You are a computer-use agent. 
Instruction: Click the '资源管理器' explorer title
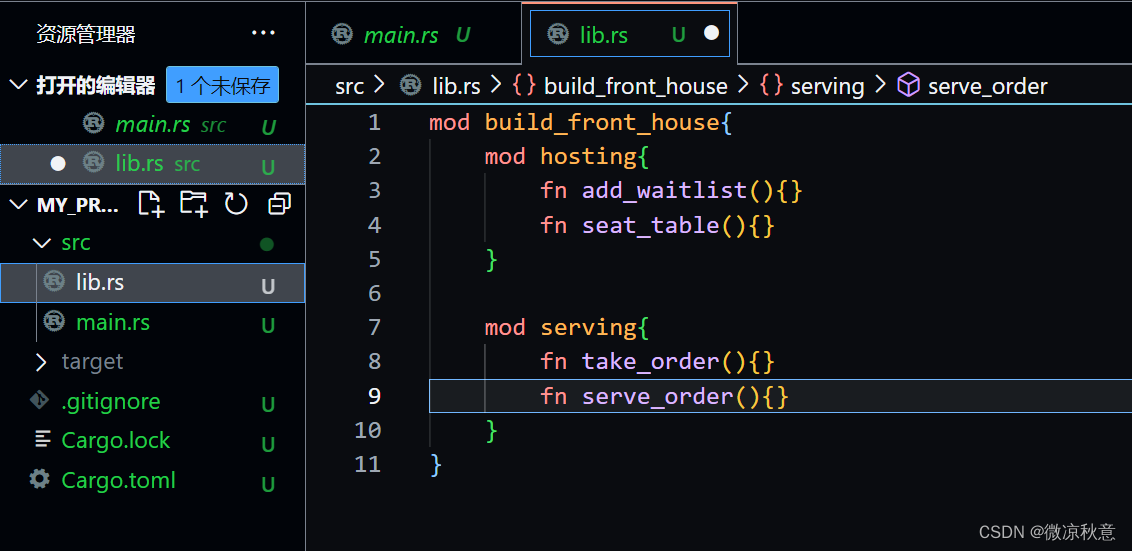[x=86, y=34]
